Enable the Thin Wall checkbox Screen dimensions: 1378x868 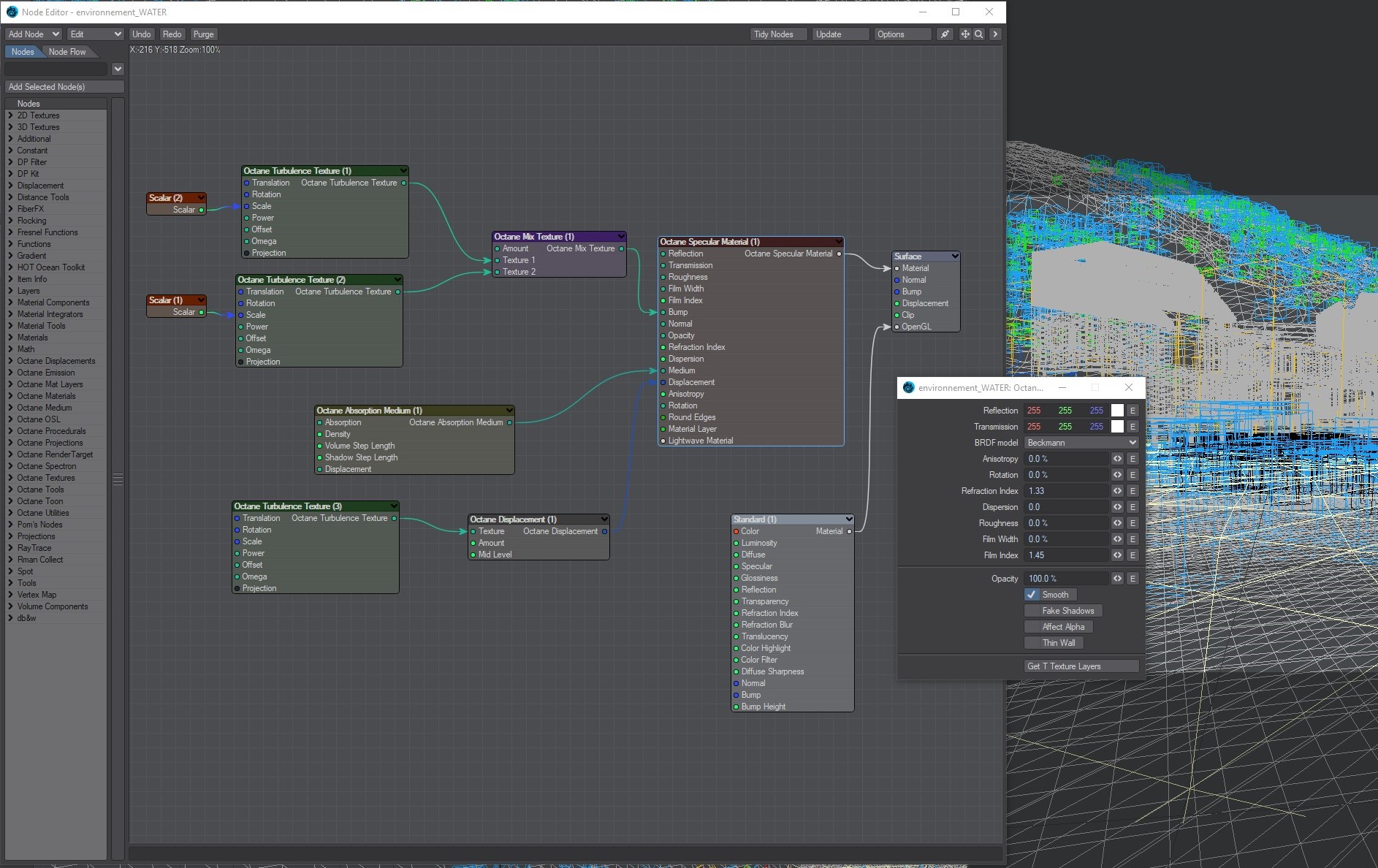pyautogui.click(x=1032, y=643)
